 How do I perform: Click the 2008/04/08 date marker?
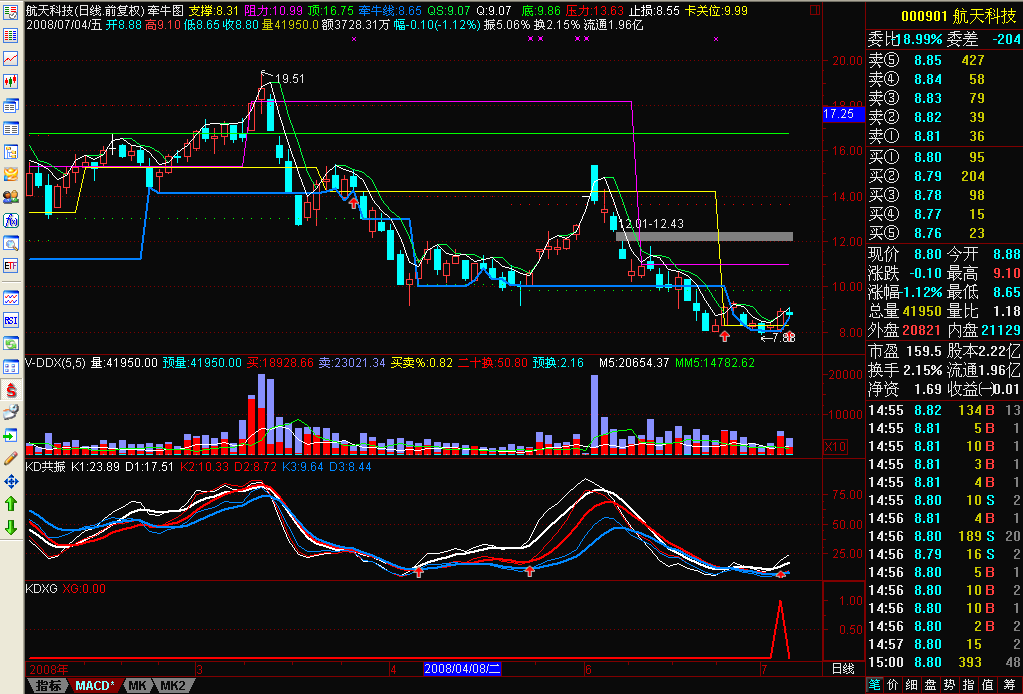pos(462,669)
